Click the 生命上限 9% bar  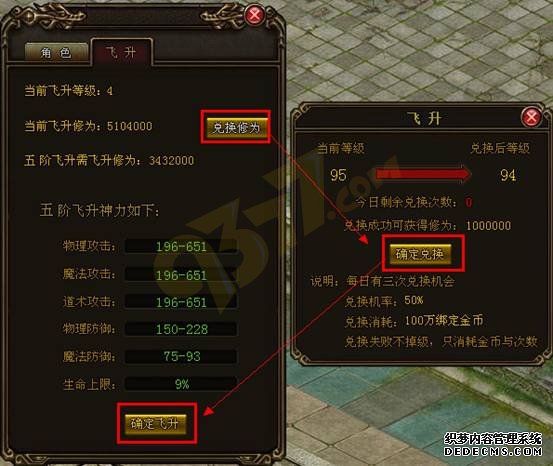pos(181,384)
